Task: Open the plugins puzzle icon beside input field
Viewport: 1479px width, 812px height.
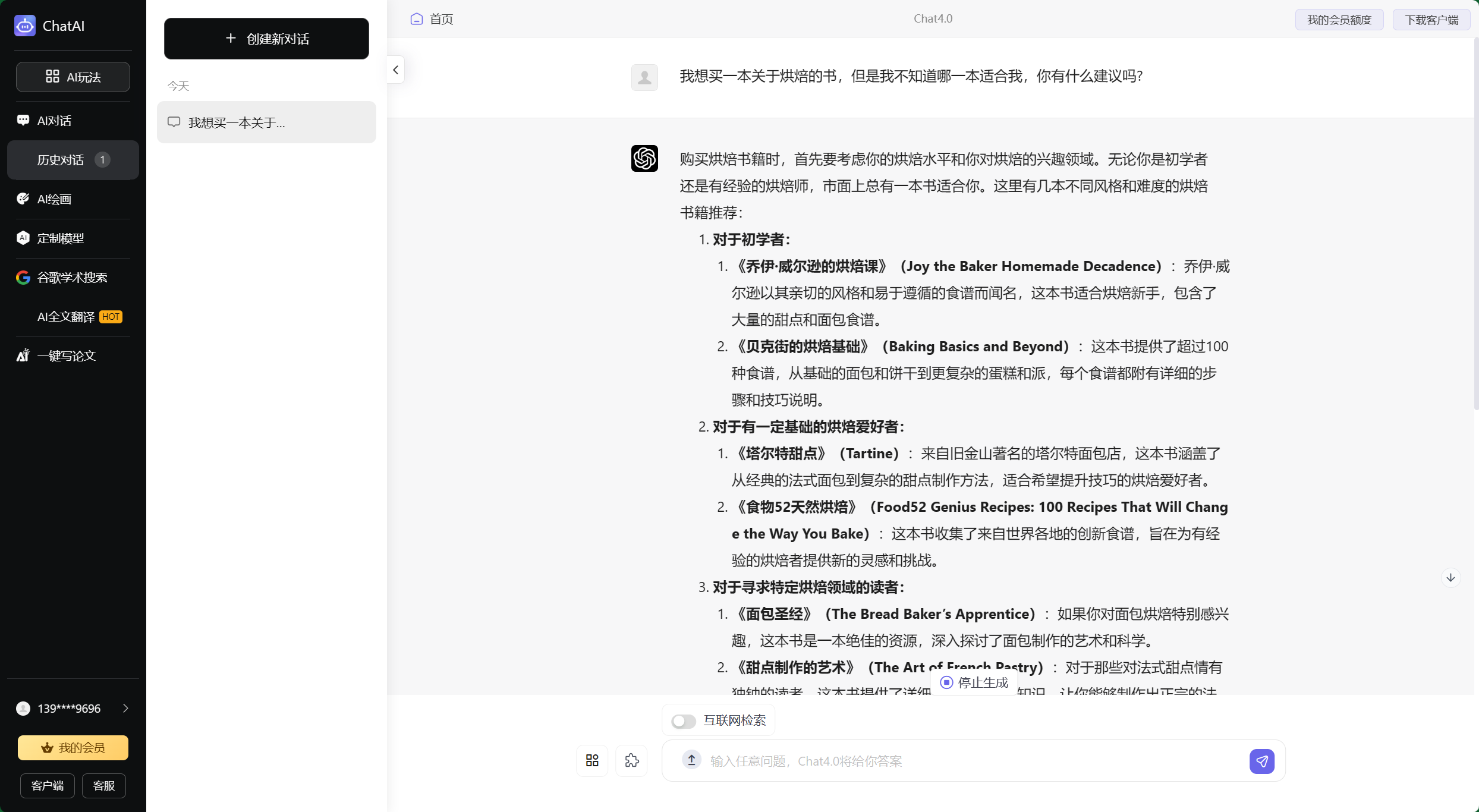Action: click(x=632, y=760)
